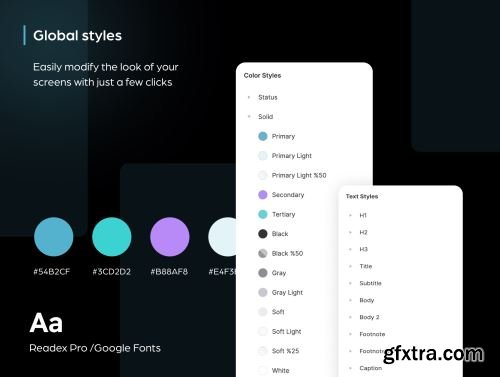Click the "Aa" font sample
500x377 pixels.
[x=46, y=323]
